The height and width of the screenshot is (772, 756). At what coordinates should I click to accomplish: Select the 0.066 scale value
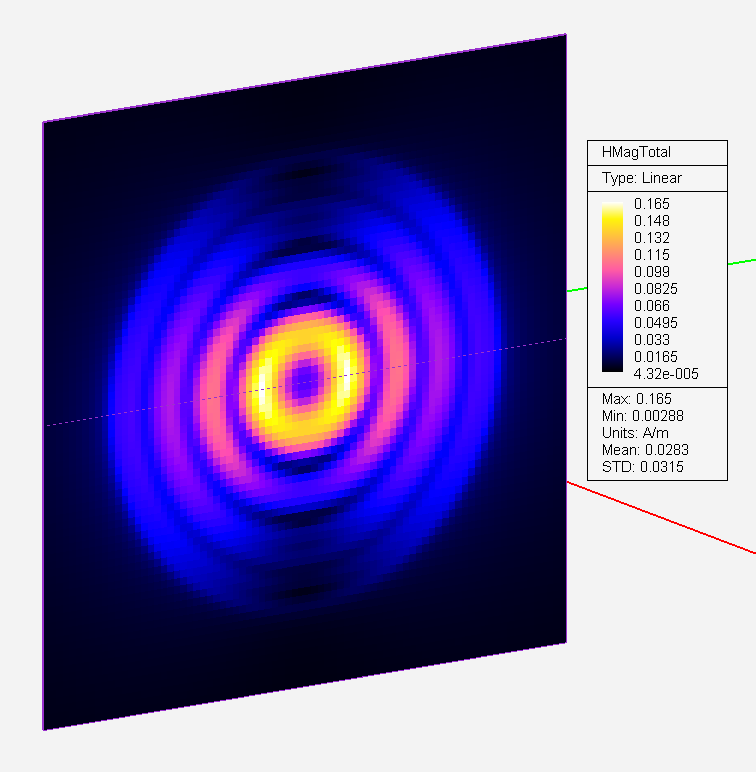(x=652, y=306)
